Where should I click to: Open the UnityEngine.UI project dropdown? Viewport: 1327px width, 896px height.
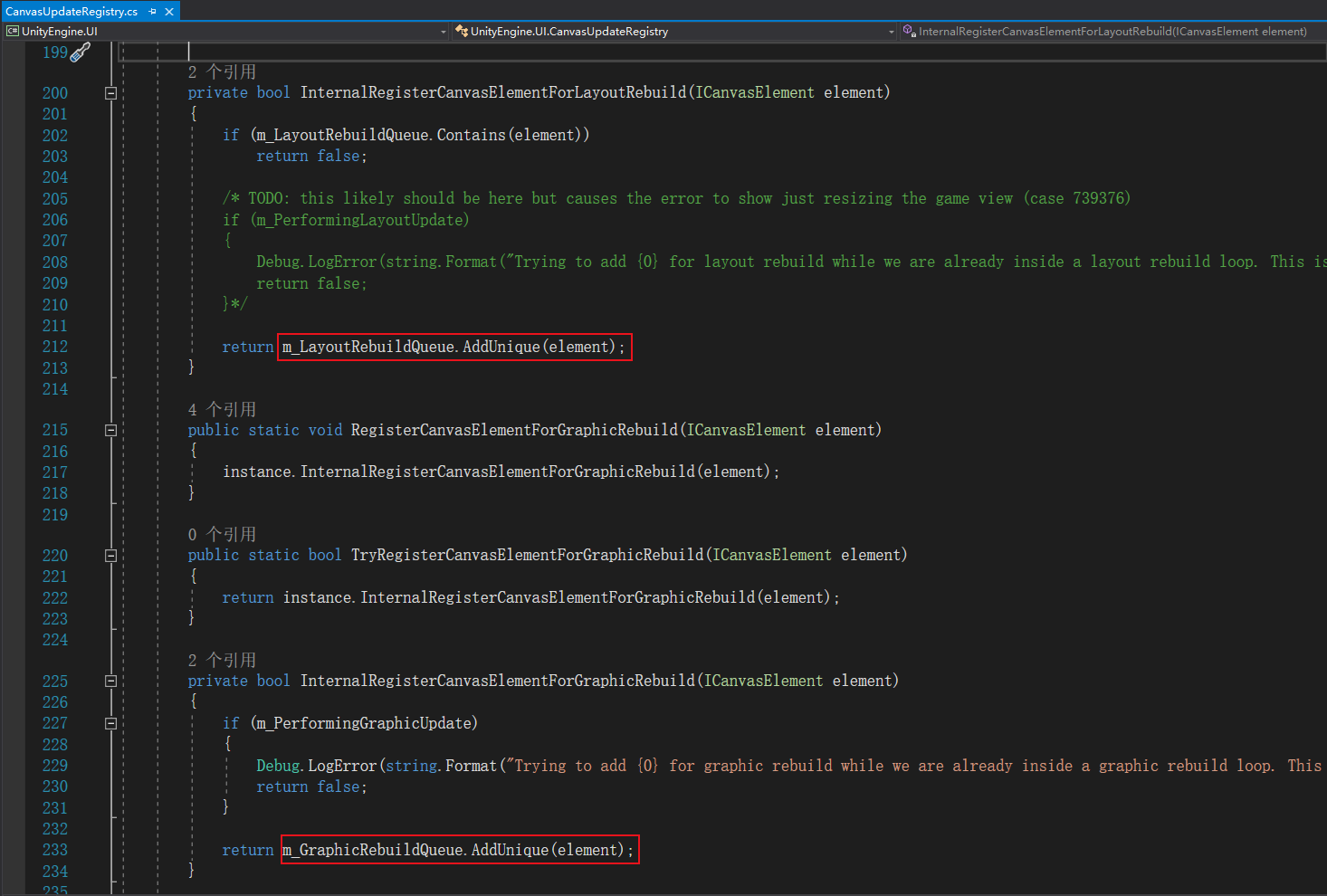click(x=443, y=32)
